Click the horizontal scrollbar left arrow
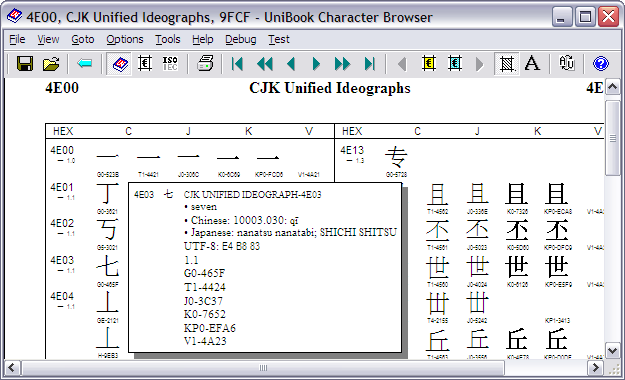Viewport: 625px width, 380px height. (x=12, y=368)
